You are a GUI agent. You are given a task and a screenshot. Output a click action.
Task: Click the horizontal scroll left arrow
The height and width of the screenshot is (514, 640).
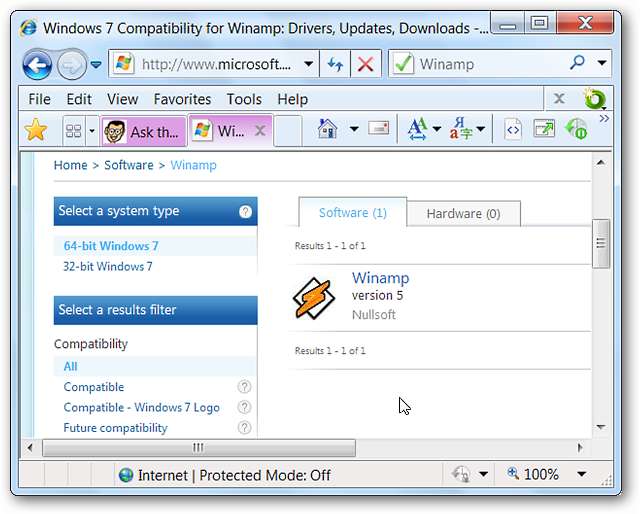tap(30, 448)
